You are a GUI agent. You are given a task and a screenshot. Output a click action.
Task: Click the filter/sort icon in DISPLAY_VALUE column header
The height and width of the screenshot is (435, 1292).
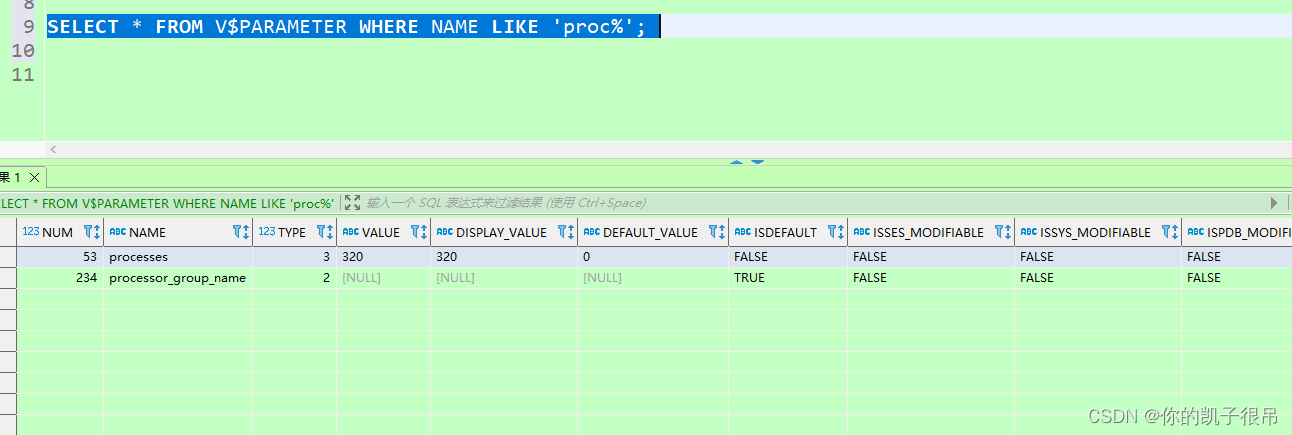coord(566,232)
